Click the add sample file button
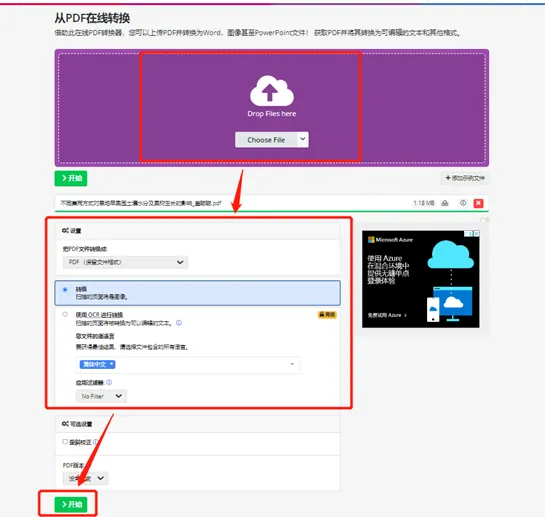The image size is (545, 517). point(465,178)
